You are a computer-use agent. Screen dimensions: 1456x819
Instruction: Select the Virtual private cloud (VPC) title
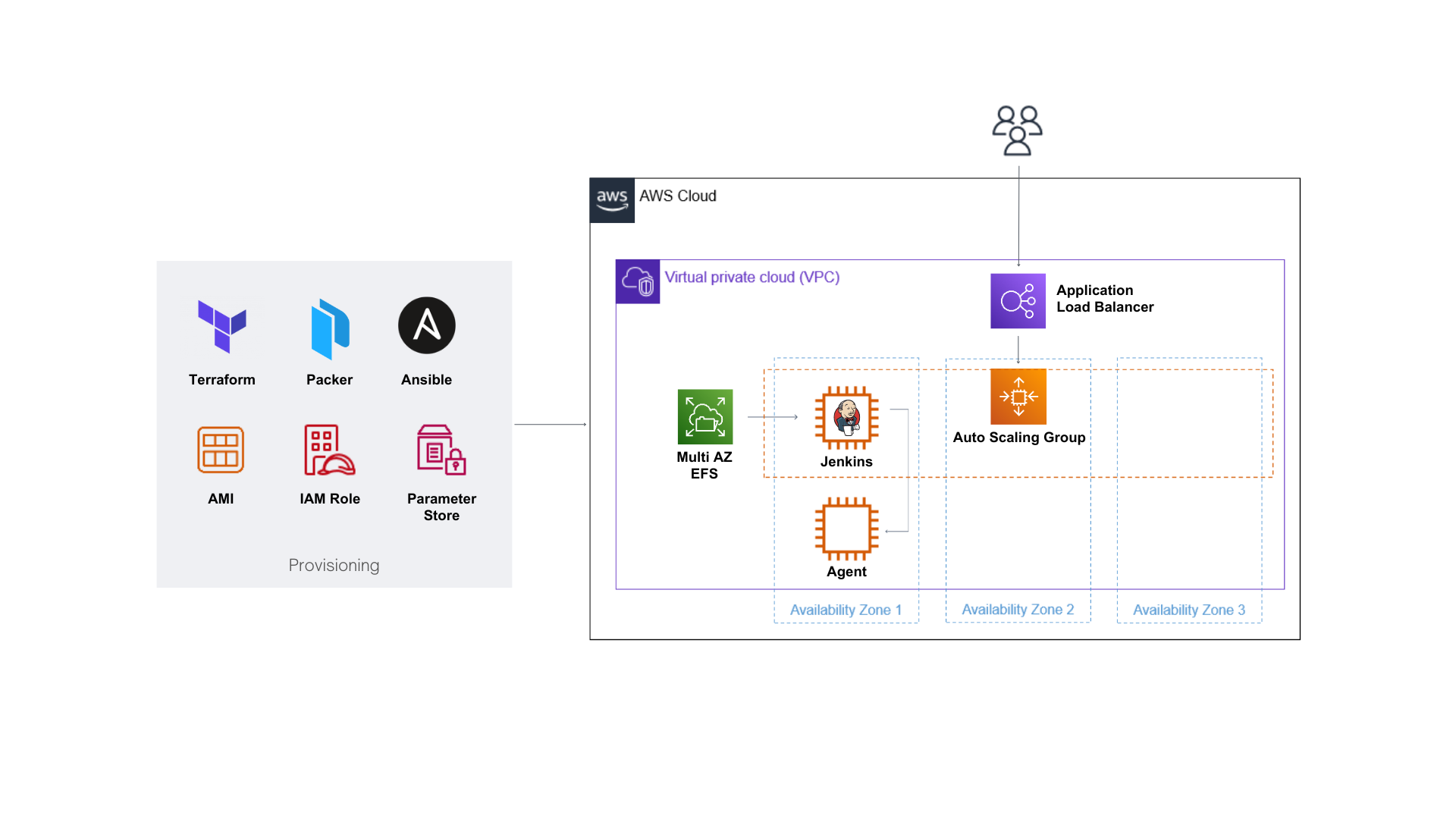[752, 278]
